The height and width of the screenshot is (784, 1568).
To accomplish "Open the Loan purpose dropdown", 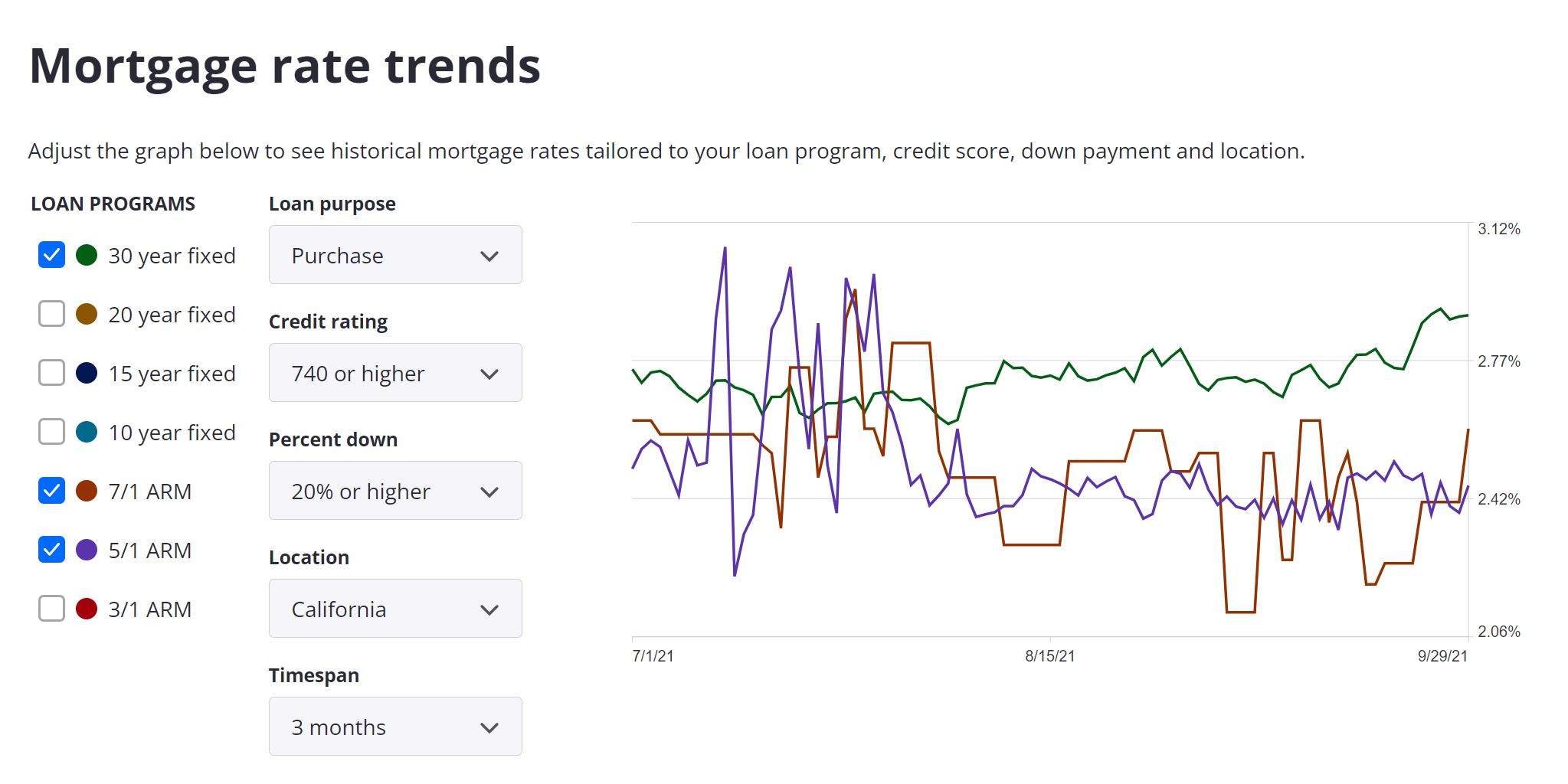I will click(x=394, y=255).
